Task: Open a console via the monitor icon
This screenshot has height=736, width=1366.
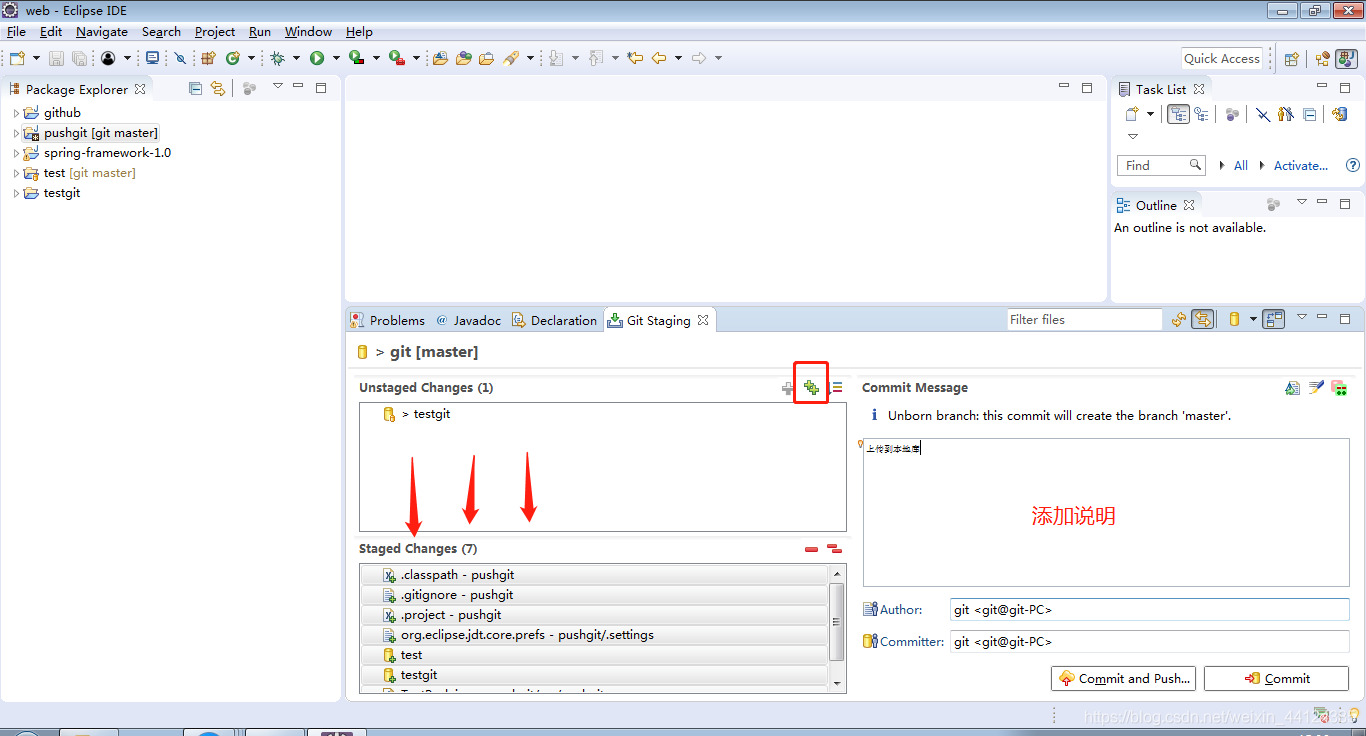Action: [x=152, y=58]
